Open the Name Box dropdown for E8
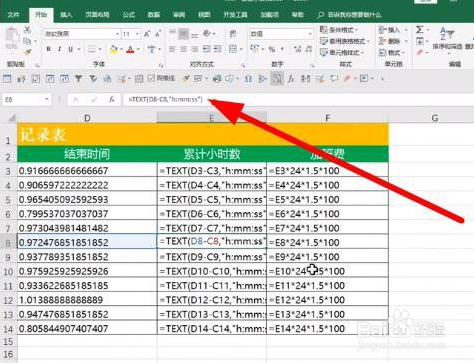Screen dimensions: 474x363 point(47,99)
